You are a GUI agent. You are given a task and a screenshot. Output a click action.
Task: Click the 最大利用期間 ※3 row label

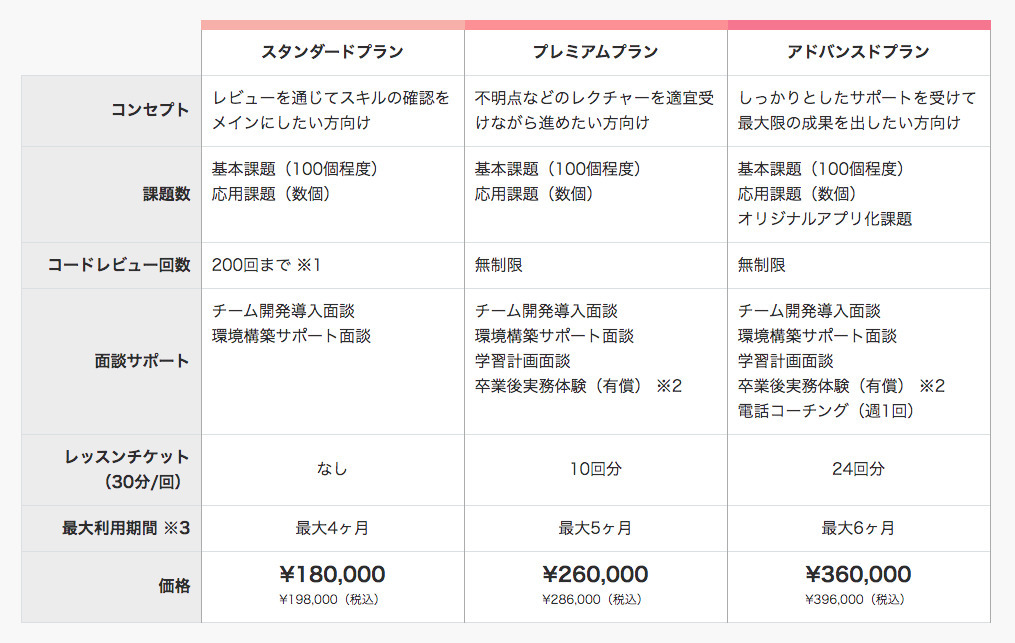tap(126, 528)
